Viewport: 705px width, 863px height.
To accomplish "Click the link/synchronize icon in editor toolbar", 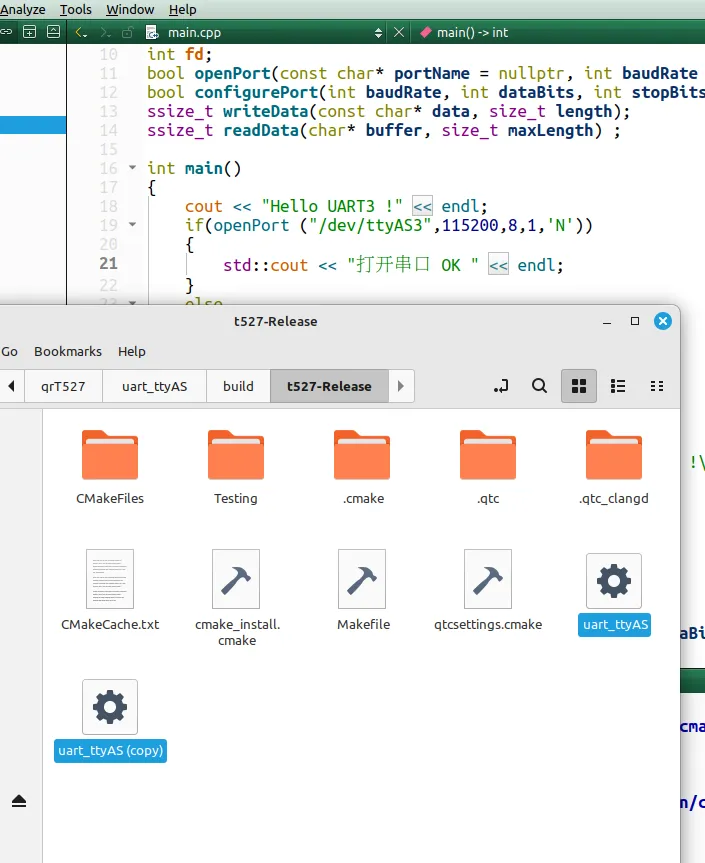I will point(6,32).
